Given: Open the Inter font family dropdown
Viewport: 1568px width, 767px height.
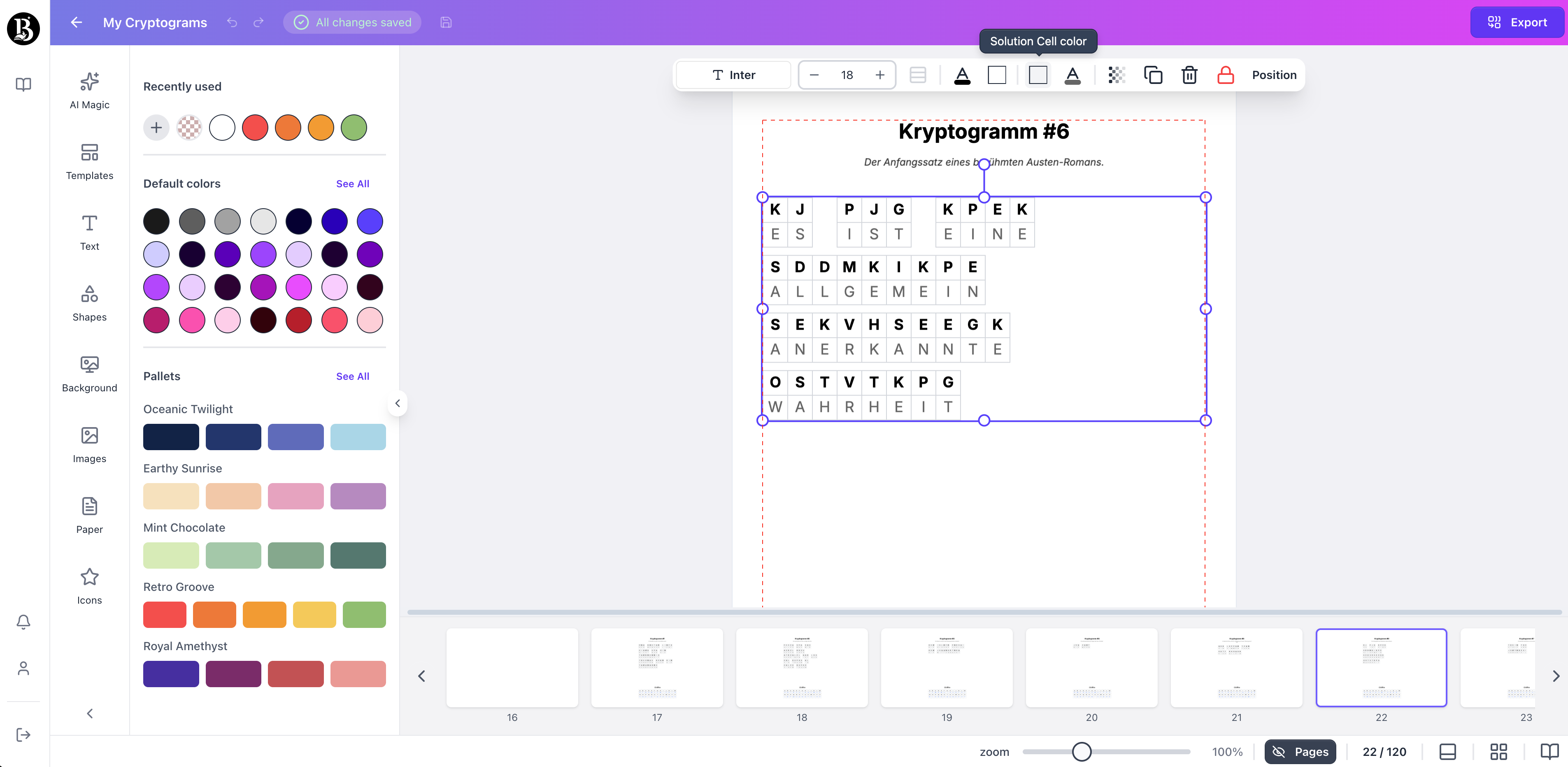Looking at the screenshot, I should [x=733, y=75].
